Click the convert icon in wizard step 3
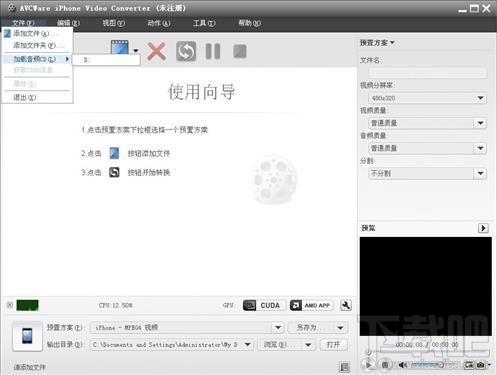This screenshot has width=497, height=375. coord(114,172)
